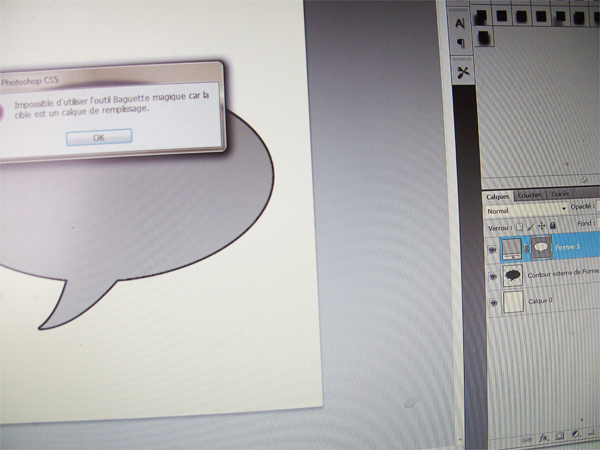Screen dimensions: 600x450
Task: Click Forme 1 fill layer thumbnail
Action: click(512, 249)
